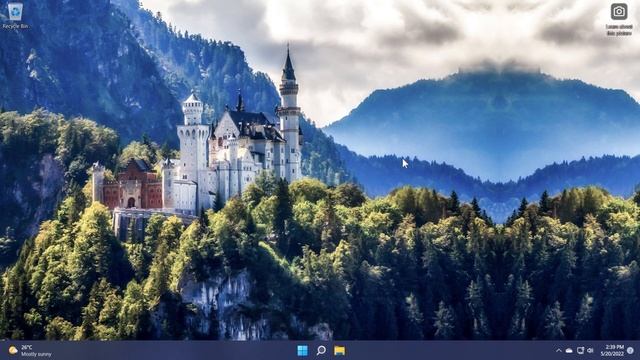Screen dimensions: 640x360
Task: Click the 'Learn about this picture' camera icon
Action: point(619,19)
